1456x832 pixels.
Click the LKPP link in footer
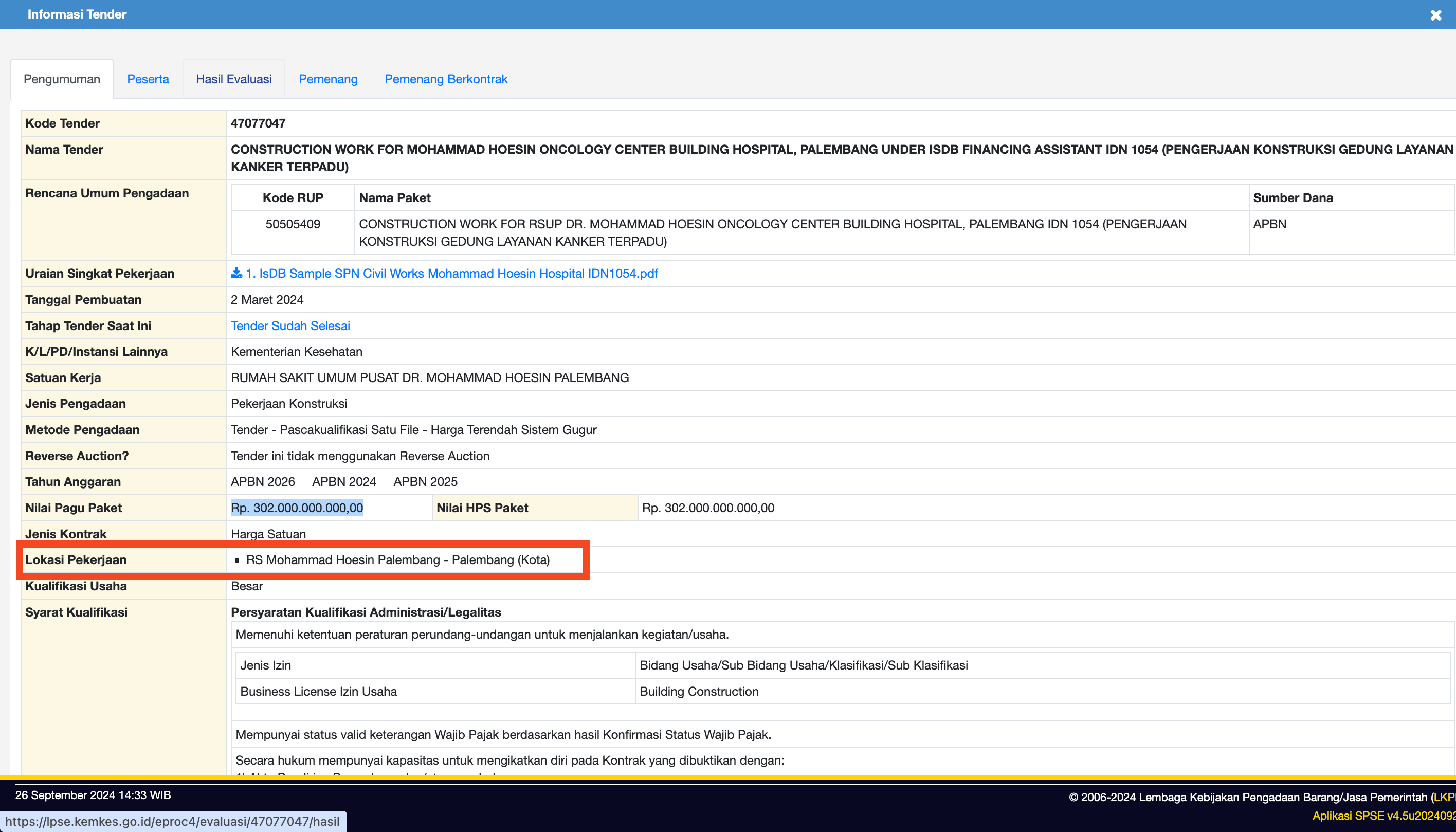pos(1444,797)
